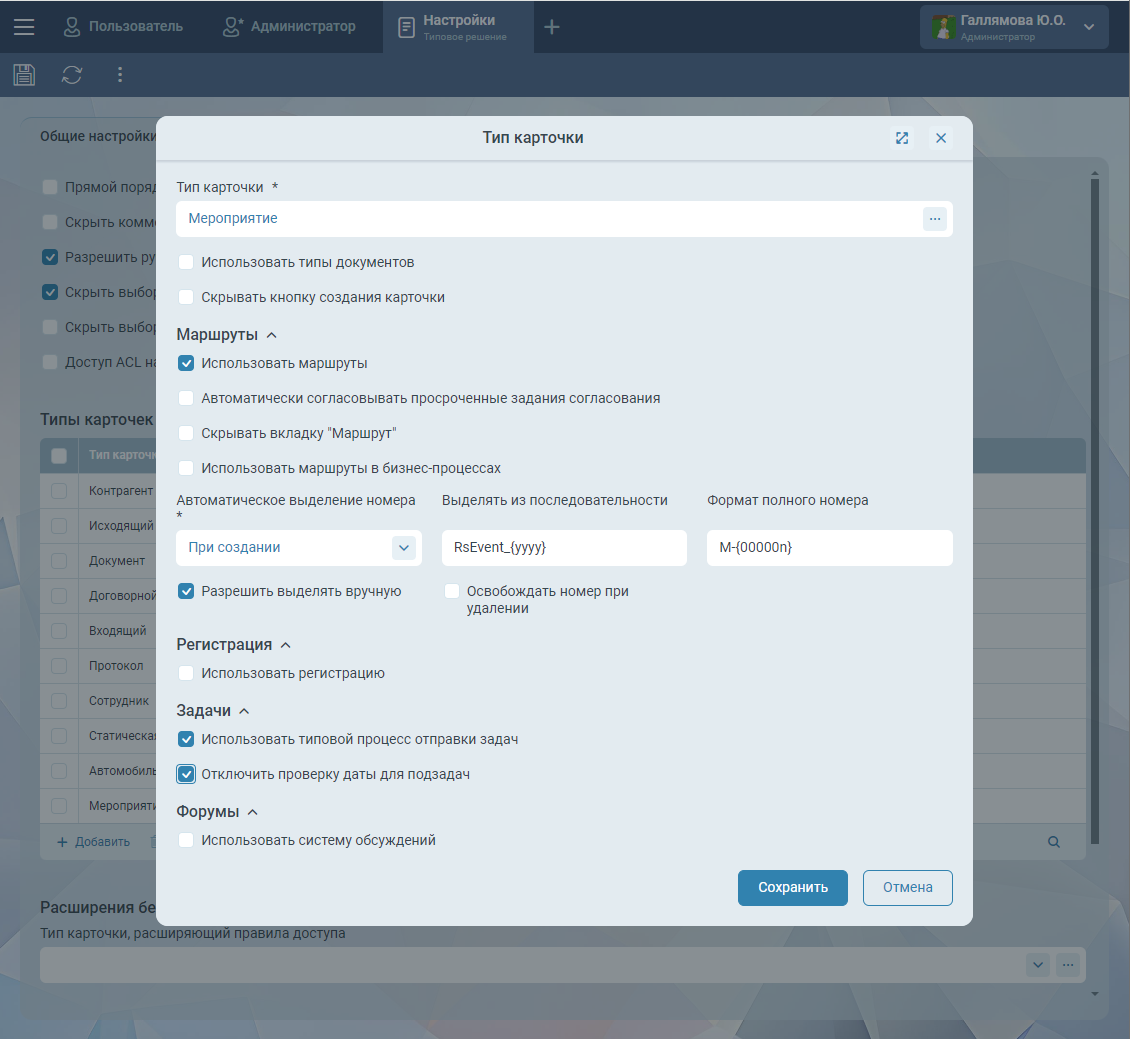Enable Использовать типы документов checkbox

point(186,262)
